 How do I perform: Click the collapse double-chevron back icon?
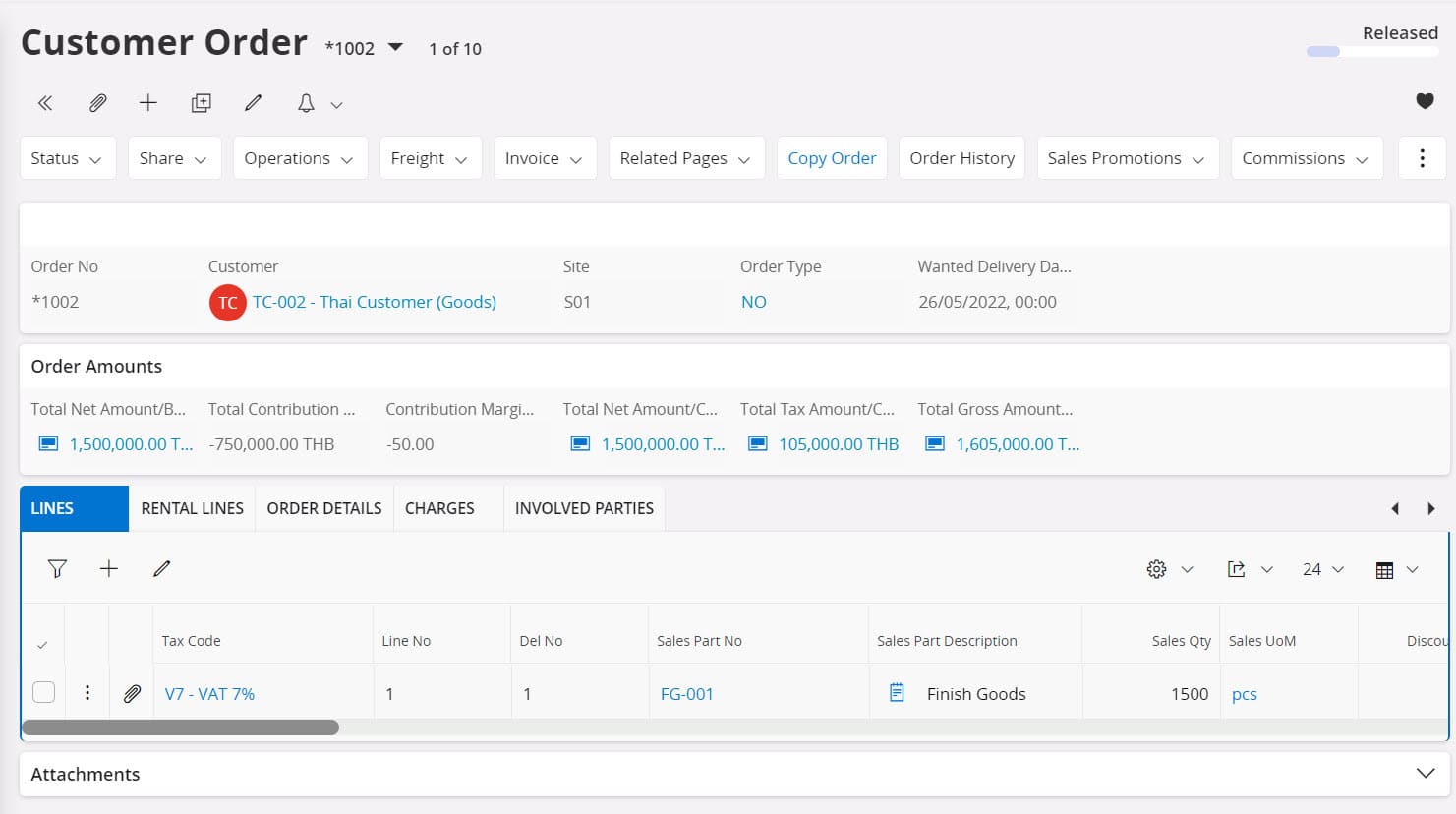tap(45, 103)
